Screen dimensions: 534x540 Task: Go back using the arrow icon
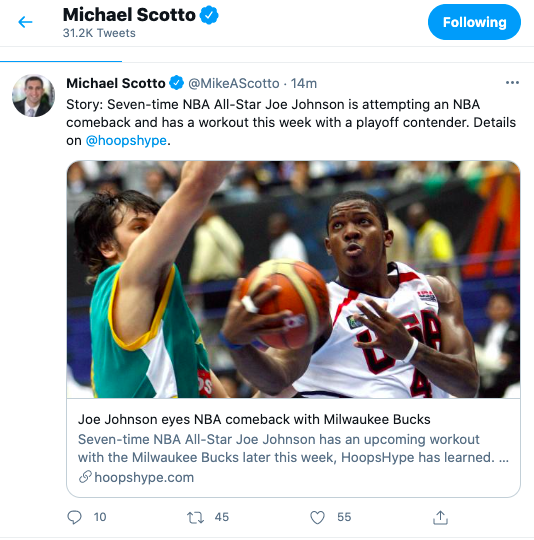pos(25,22)
